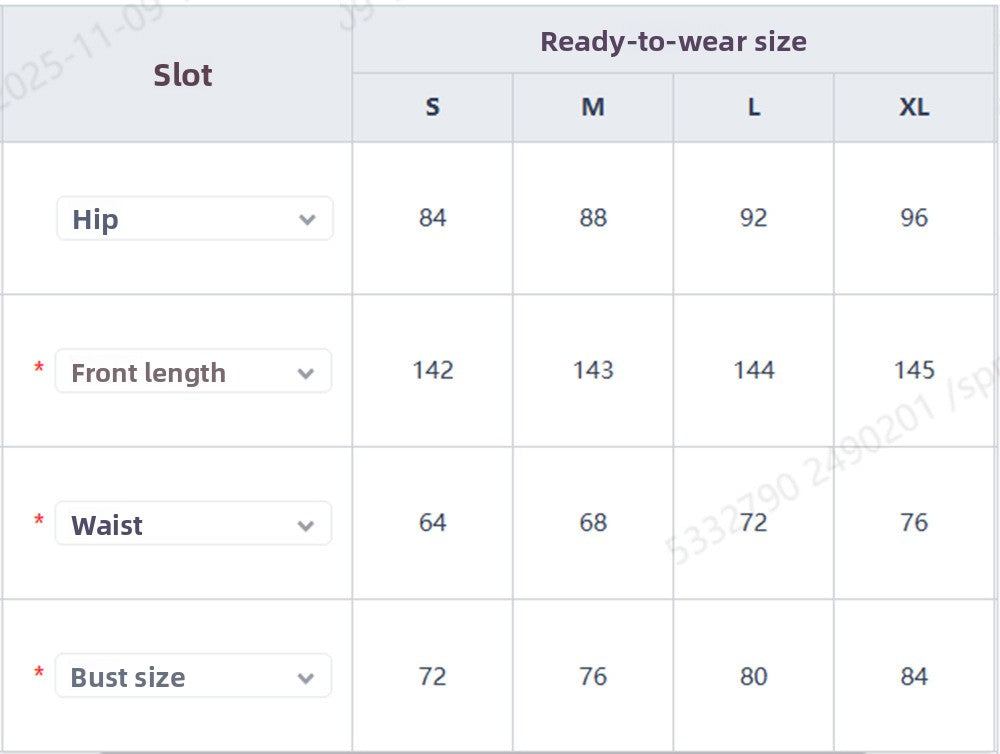This screenshot has height=754, width=1000.
Task: Open the Hip slot dropdown
Action: click(195, 218)
